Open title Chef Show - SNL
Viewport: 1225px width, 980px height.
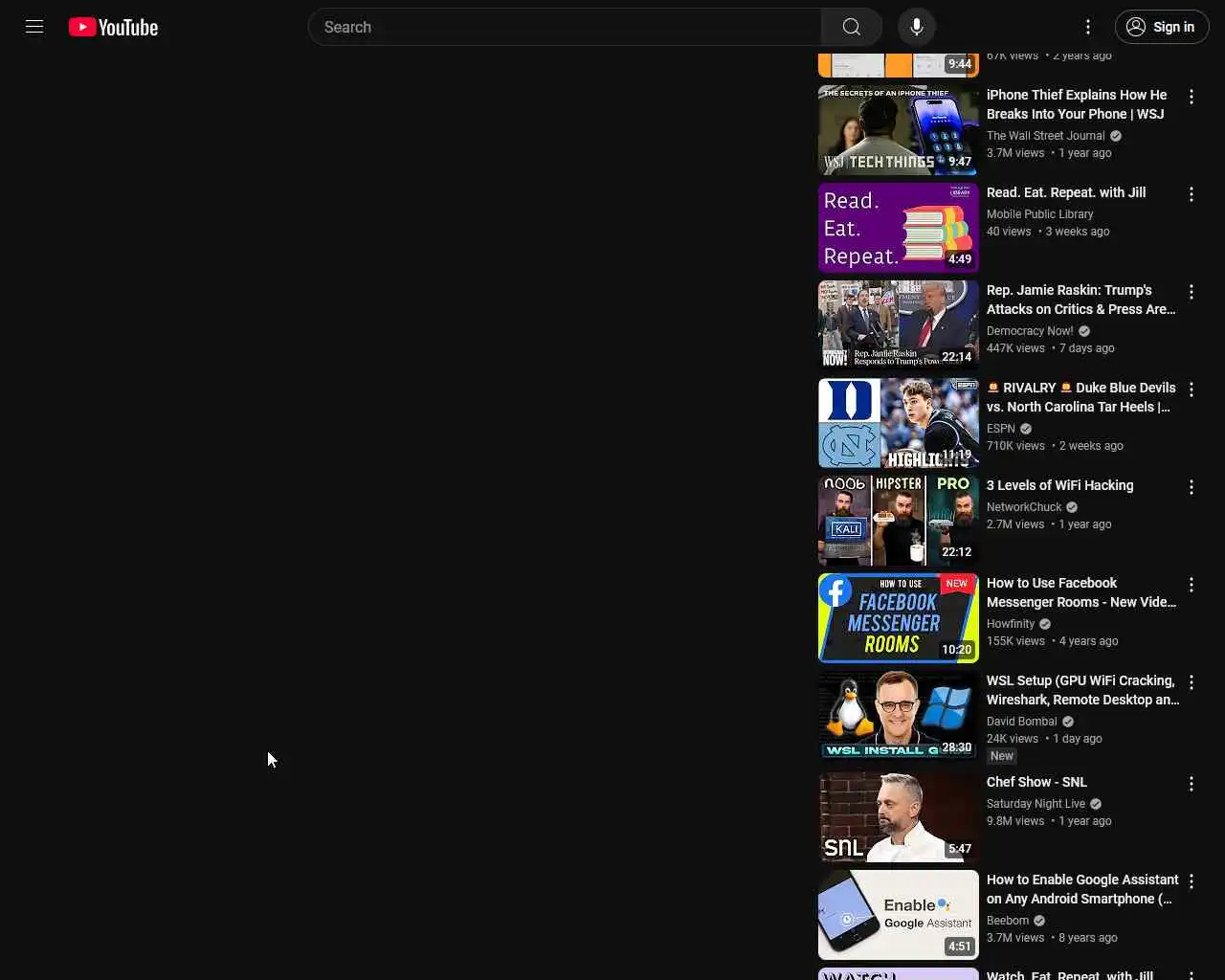pos(1036,782)
